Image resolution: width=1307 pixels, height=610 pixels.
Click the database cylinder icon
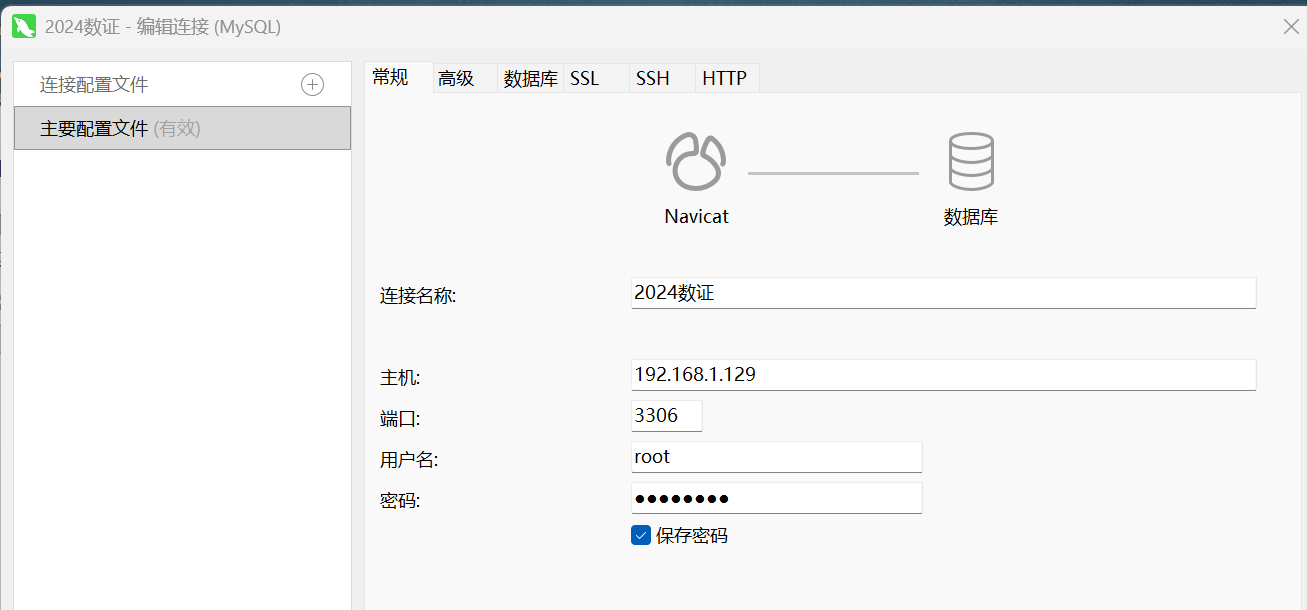(970, 161)
